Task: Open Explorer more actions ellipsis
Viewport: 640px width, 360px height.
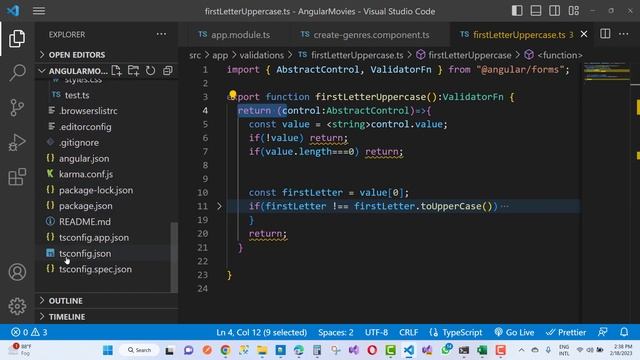Action: click(x=161, y=34)
